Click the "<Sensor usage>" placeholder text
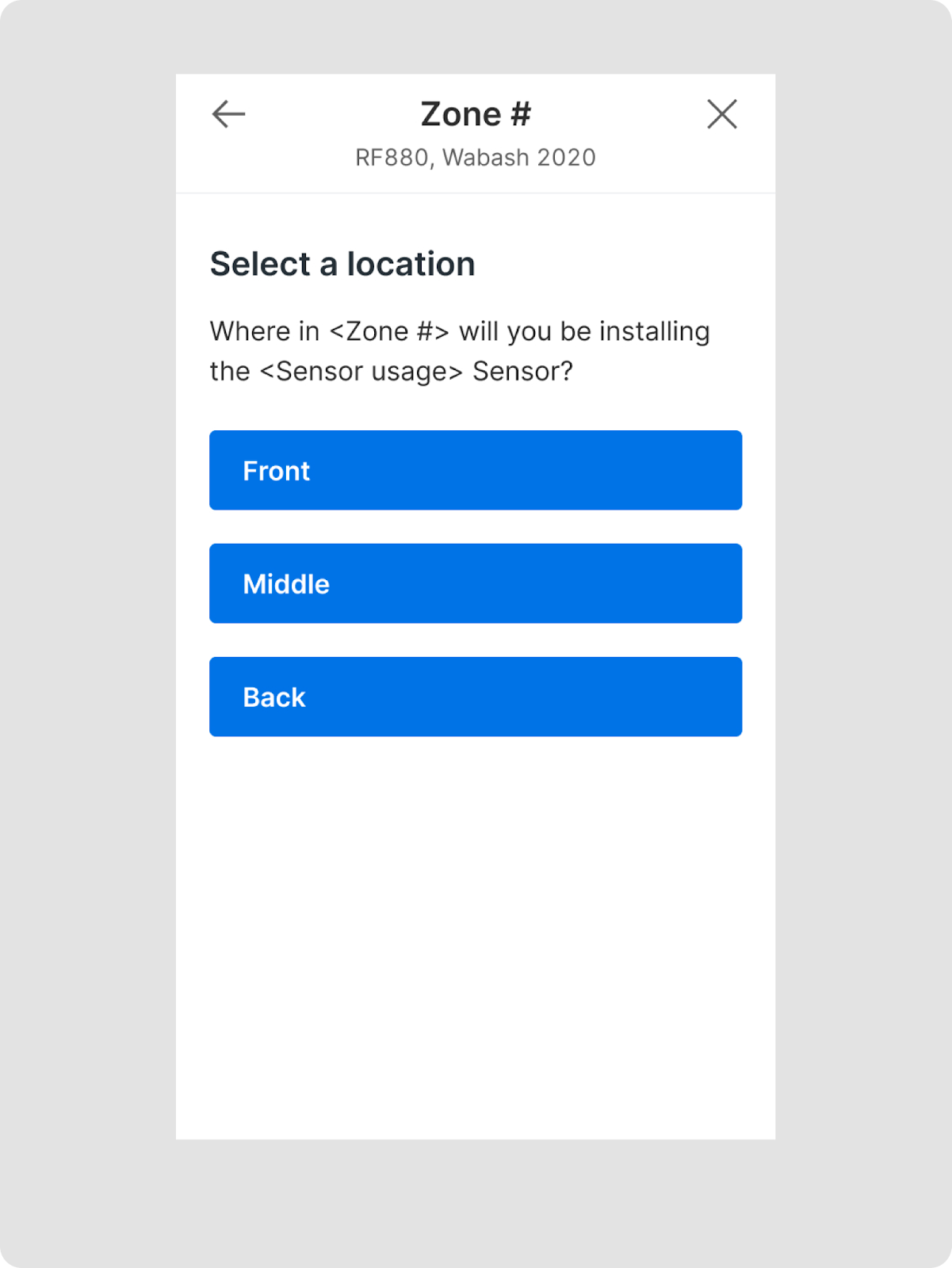The height and width of the screenshot is (1268, 952). [361, 371]
